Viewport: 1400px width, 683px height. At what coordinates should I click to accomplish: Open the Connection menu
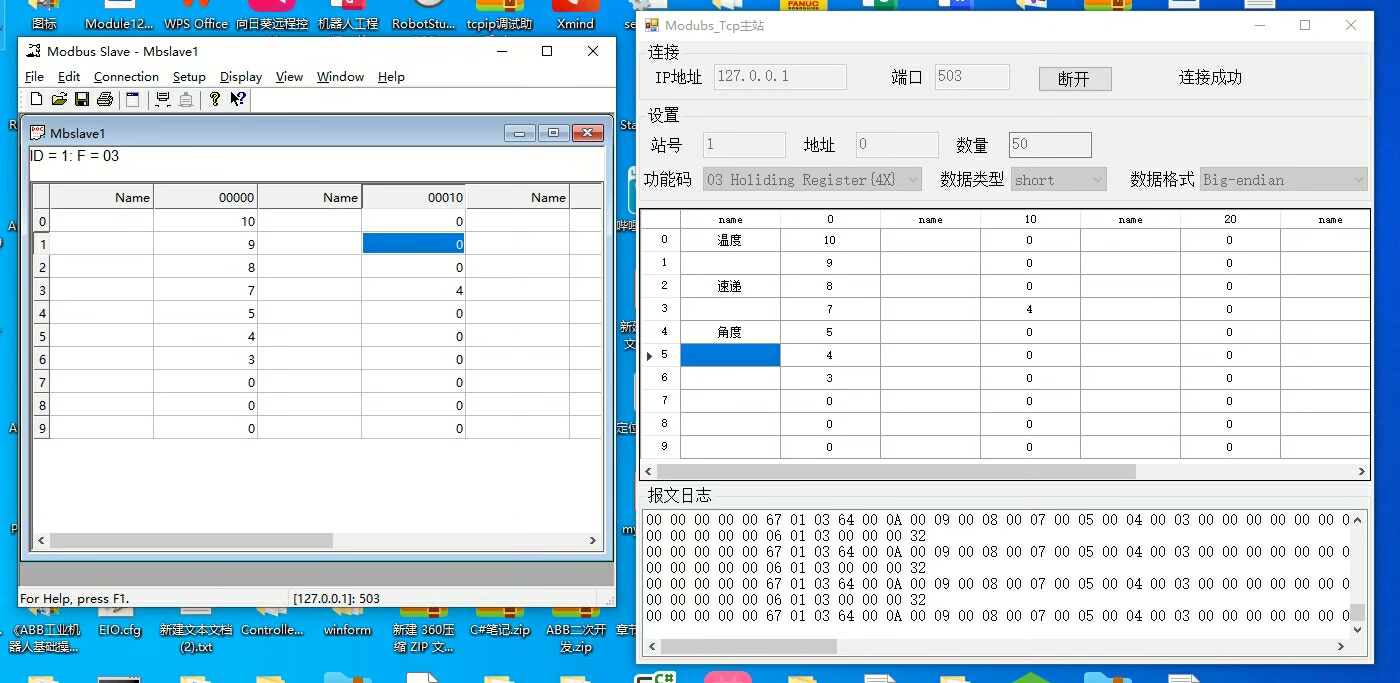pyautogui.click(x=126, y=77)
